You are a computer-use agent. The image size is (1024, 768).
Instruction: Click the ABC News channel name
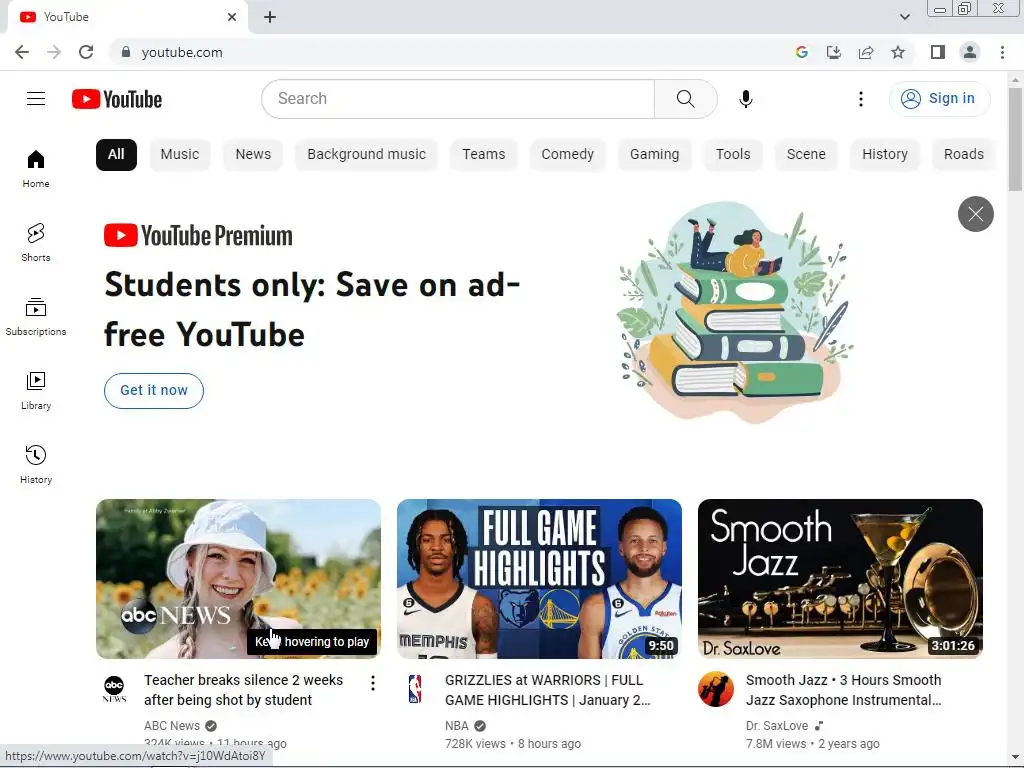(x=172, y=726)
